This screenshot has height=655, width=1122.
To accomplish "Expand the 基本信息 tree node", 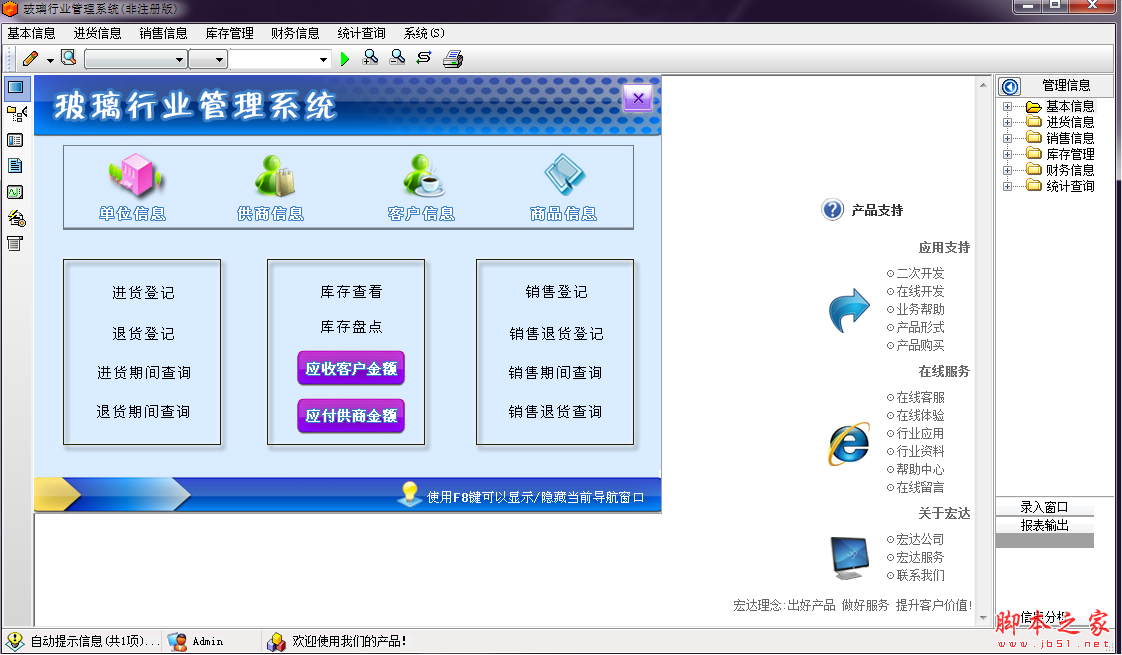I will tap(1007, 107).
